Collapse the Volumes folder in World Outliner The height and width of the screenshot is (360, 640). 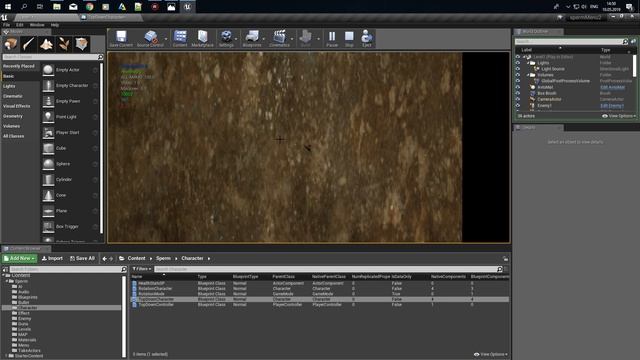click(528, 75)
